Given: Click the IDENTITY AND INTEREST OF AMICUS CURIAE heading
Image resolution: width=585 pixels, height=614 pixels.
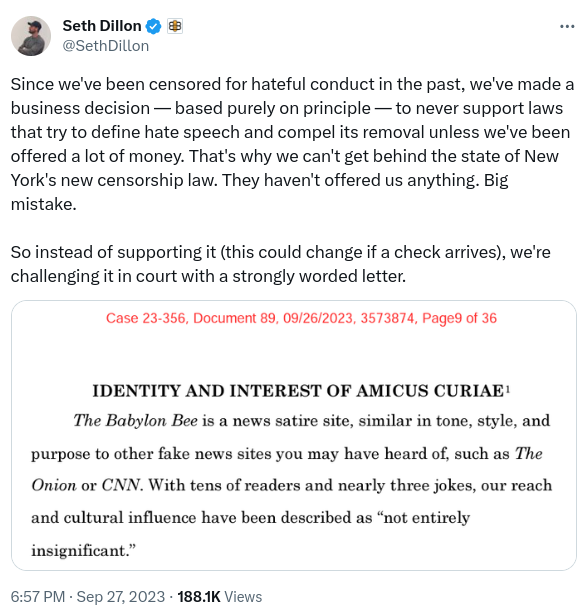Looking at the screenshot, I should coord(298,391).
